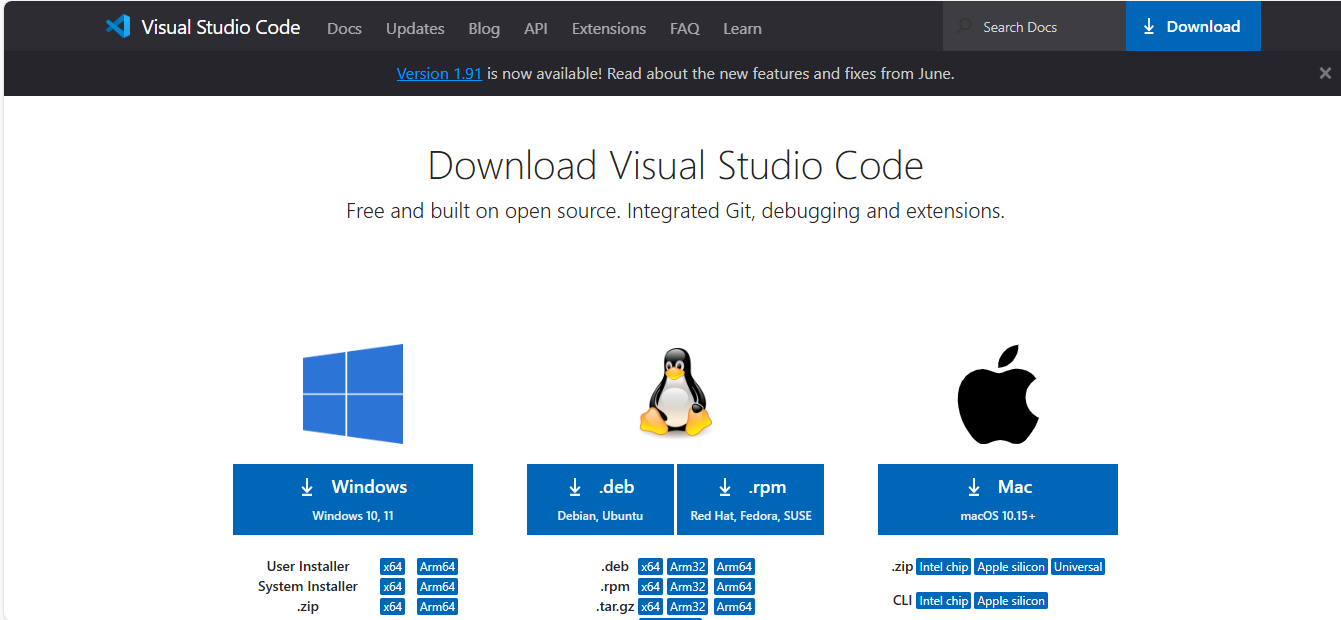The height and width of the screenshot is (620, 1341).
Task: Download the Windows .zip x64 archive
Action: [x=393, y=607]
